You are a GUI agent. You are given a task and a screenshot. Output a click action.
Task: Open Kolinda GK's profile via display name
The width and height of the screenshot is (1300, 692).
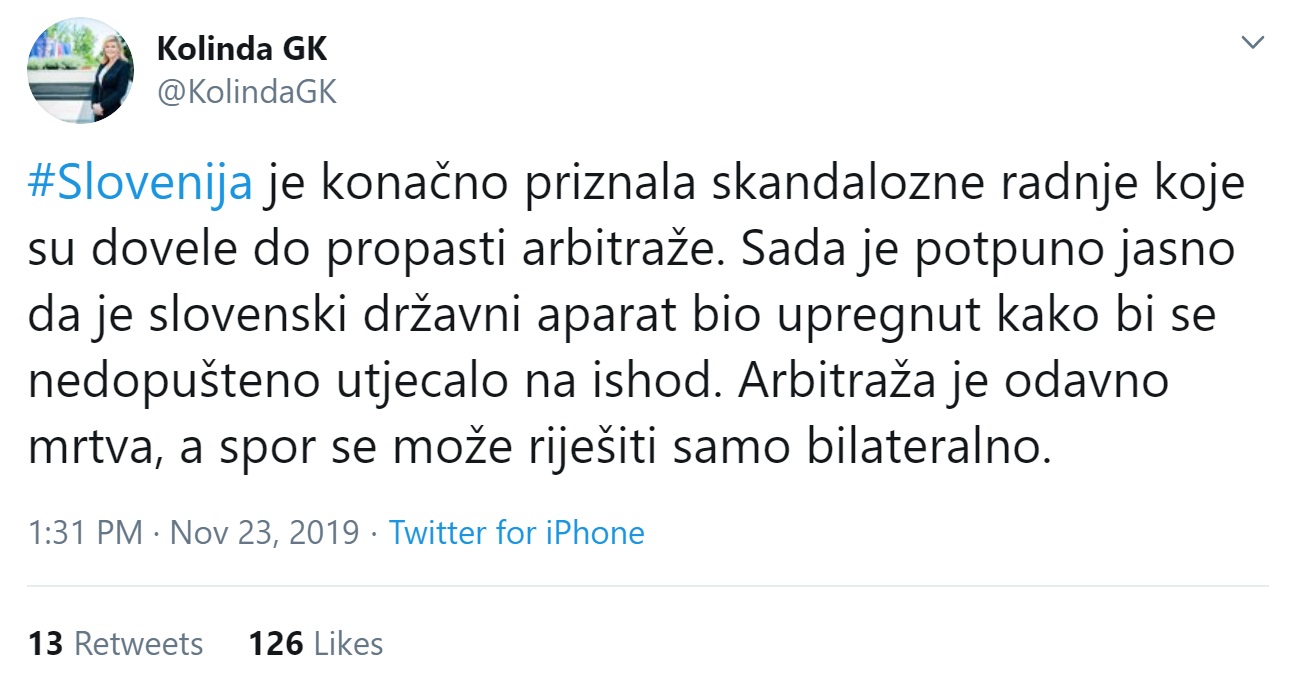[x=243, y=47]
